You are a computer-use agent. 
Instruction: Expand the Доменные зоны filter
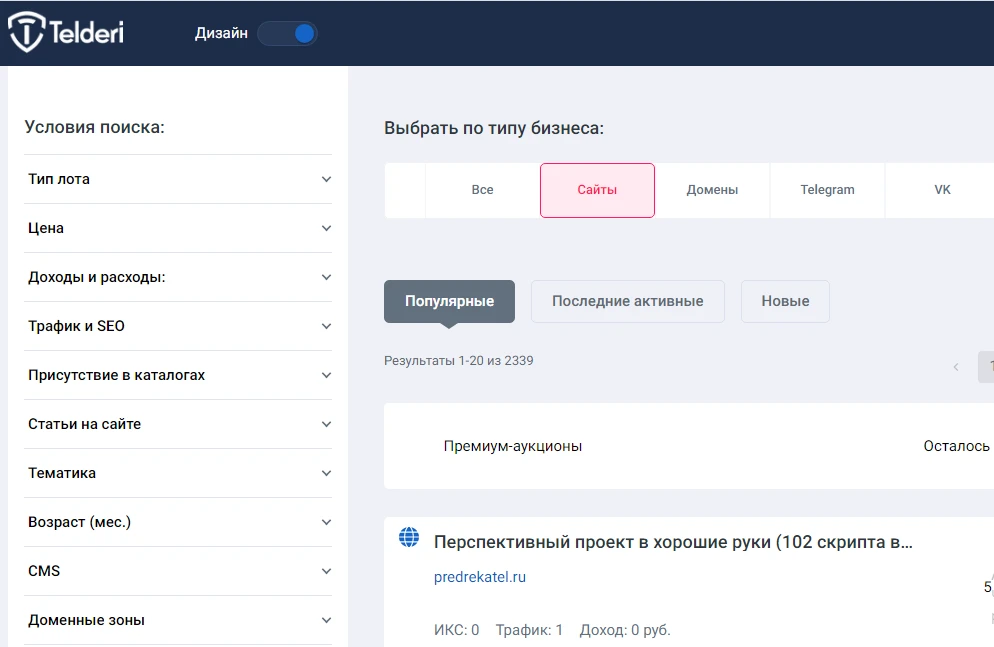(178, 620)
